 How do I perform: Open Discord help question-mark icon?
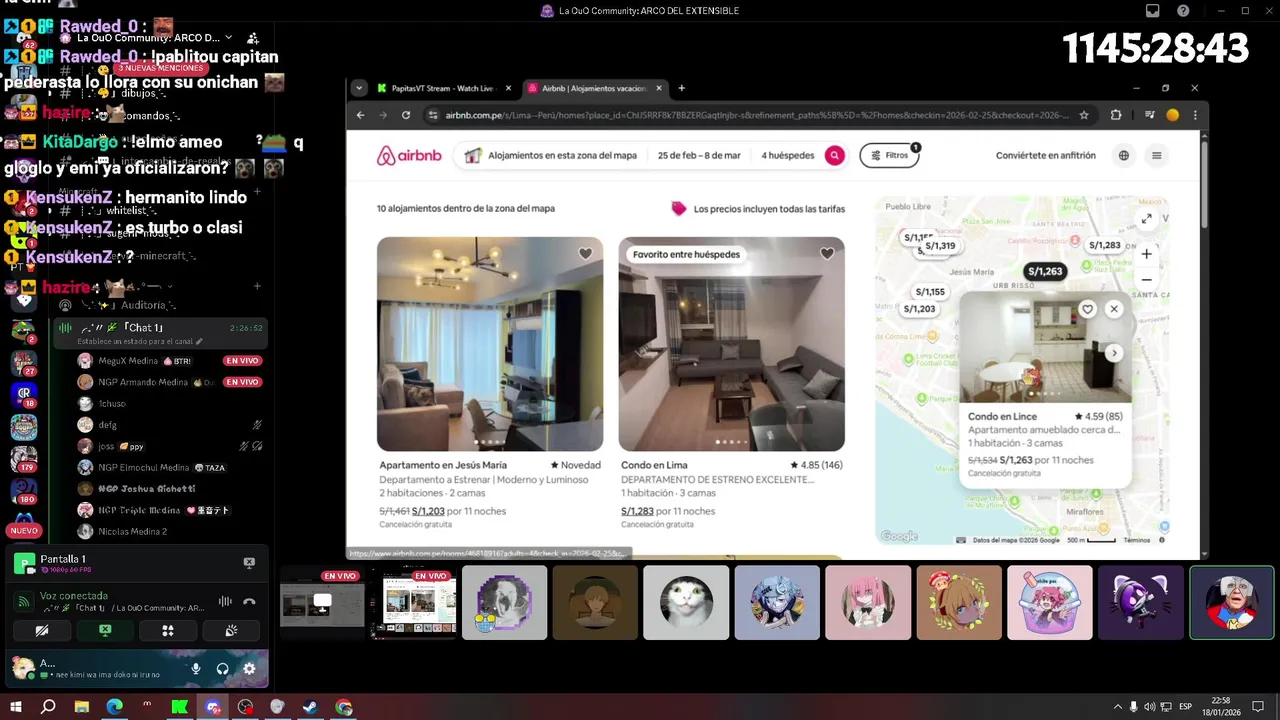click(x=1184, y=11)
